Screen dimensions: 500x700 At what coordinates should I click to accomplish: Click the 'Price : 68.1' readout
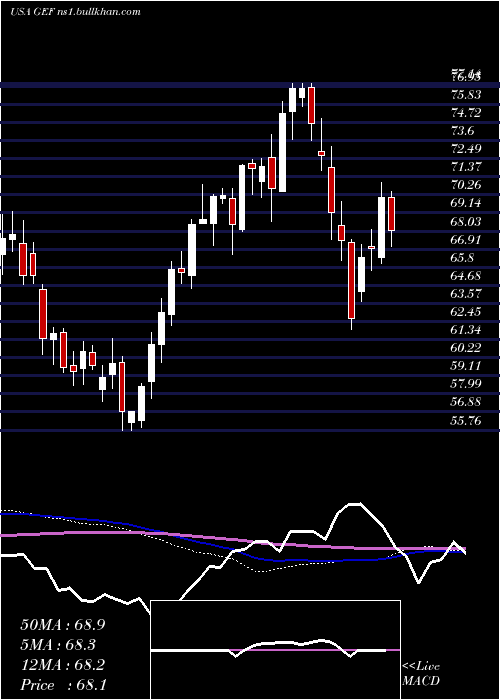(x=63, y=685)
